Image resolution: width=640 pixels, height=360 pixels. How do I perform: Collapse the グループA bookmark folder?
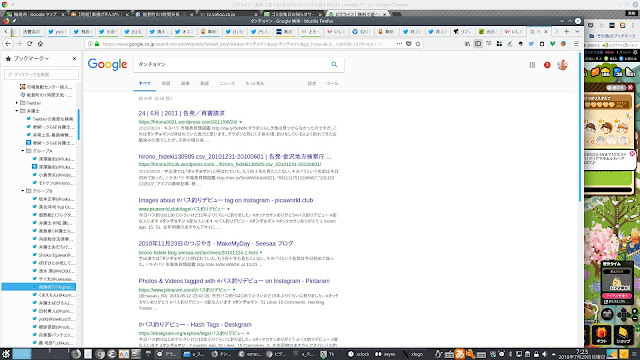pyautogui.click(x=23, y=151)
